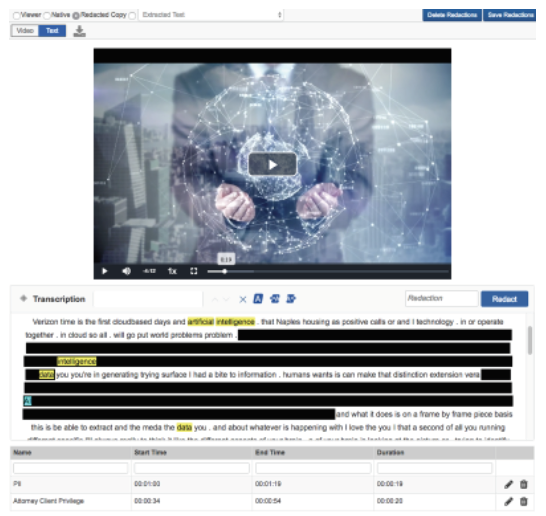Select the Redacted Copy radio button

point(76,15)
